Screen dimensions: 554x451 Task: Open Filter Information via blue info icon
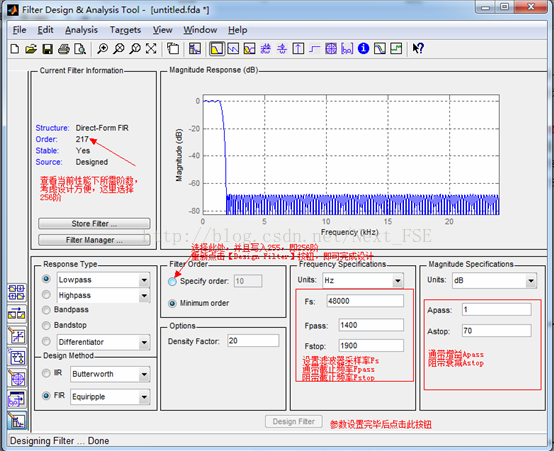[363, 48]
